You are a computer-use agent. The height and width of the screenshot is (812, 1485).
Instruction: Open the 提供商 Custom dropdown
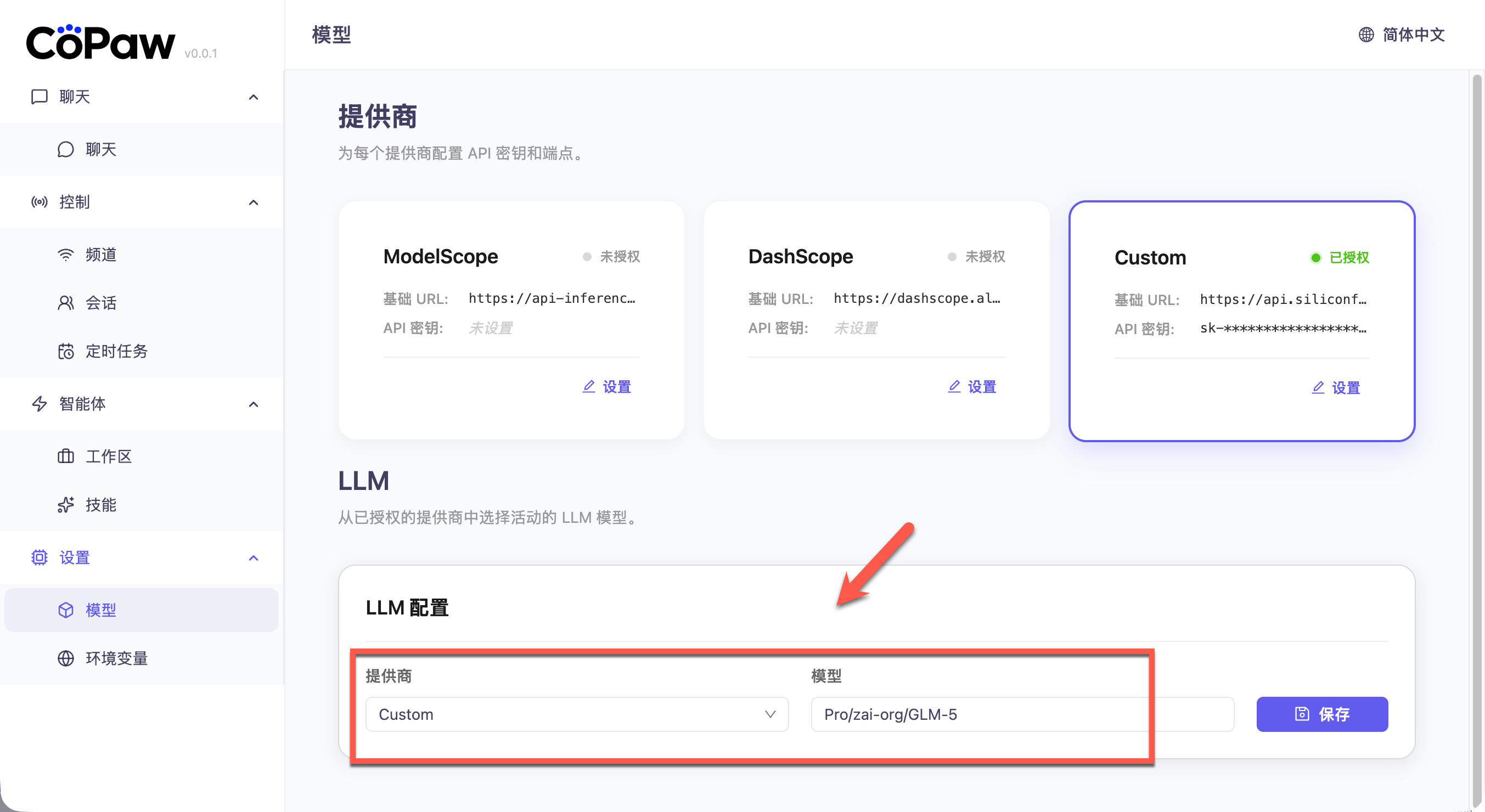coord(576,714)
